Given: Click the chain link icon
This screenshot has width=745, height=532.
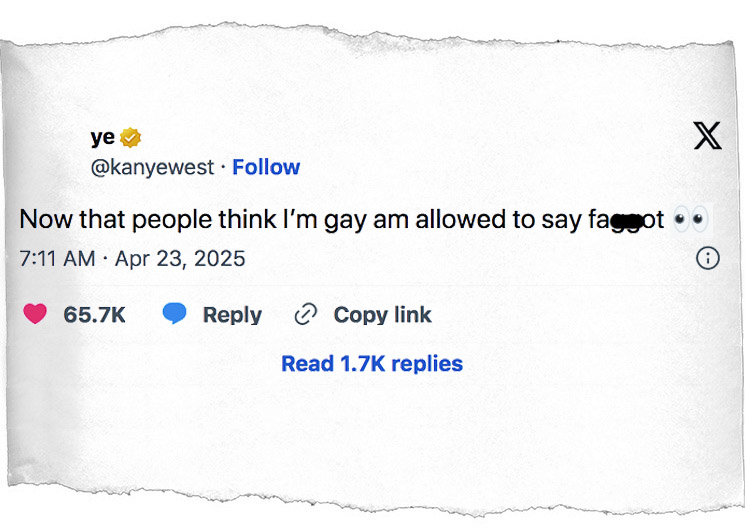Looking at the screenshot, I should point(305,315).
